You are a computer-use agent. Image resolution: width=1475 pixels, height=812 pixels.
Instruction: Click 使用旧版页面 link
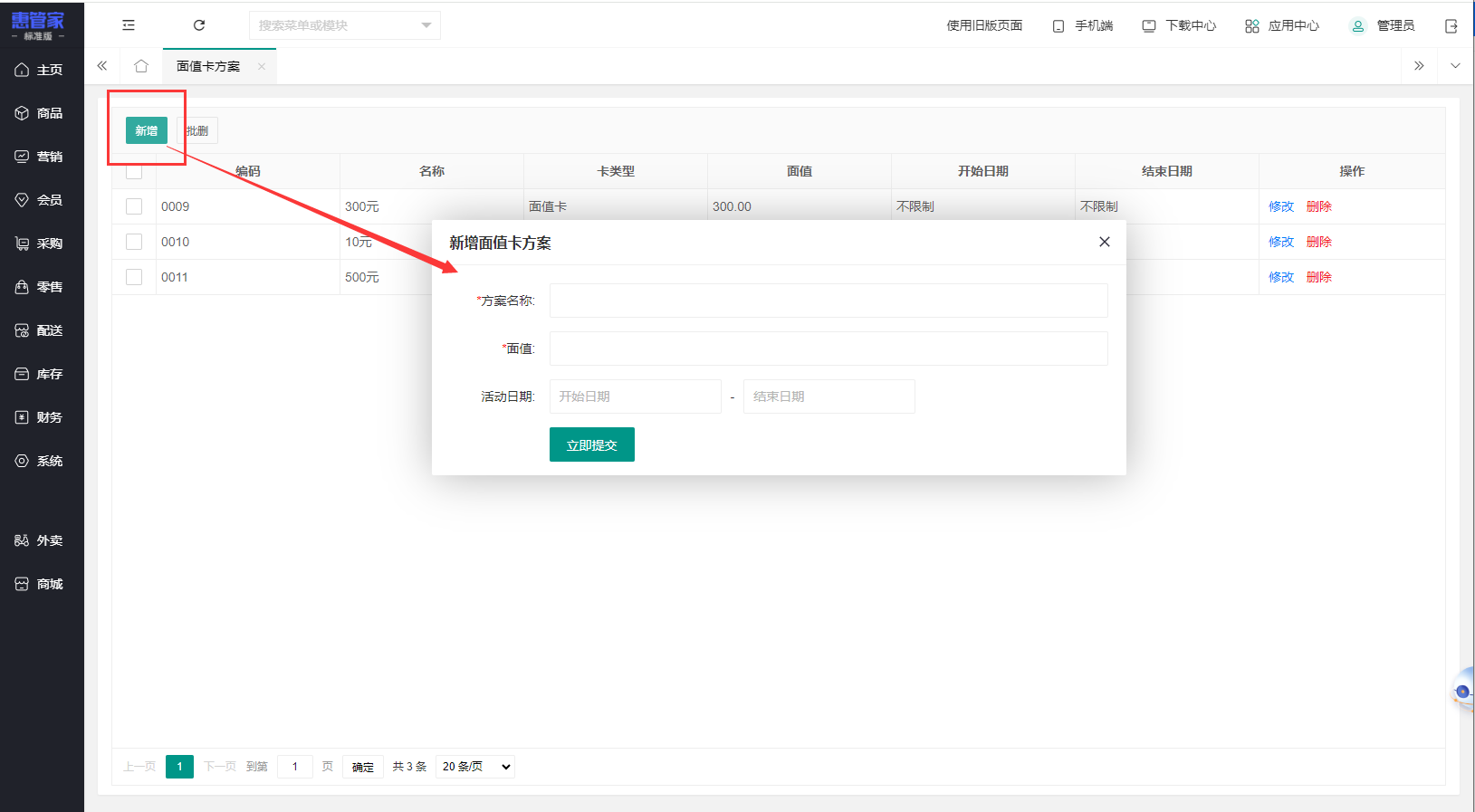pyautogui.click(x=984, y=25)
